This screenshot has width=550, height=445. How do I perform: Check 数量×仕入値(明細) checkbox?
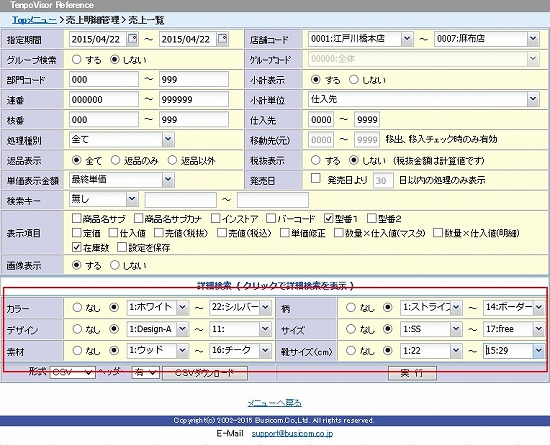coord(438,232)
